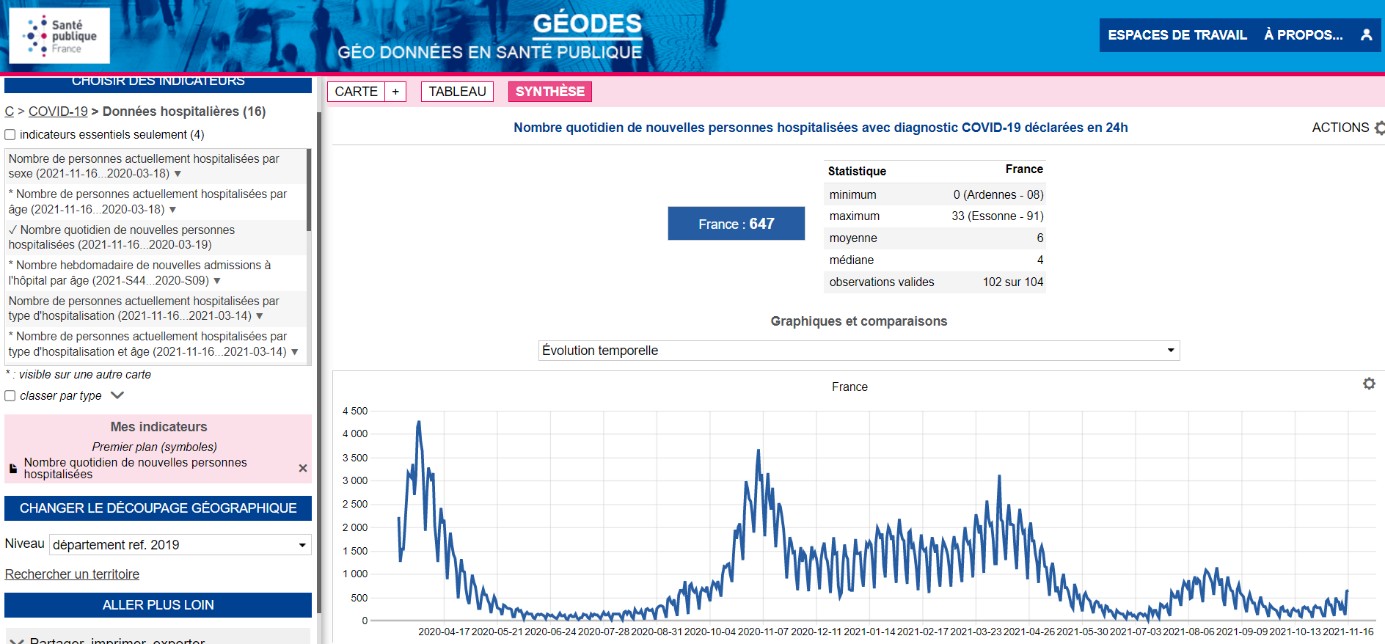The height and width of the screenshot is (644, 1385).
Task: Select the SYNTHÈSE tab
Action: point(550,92)
